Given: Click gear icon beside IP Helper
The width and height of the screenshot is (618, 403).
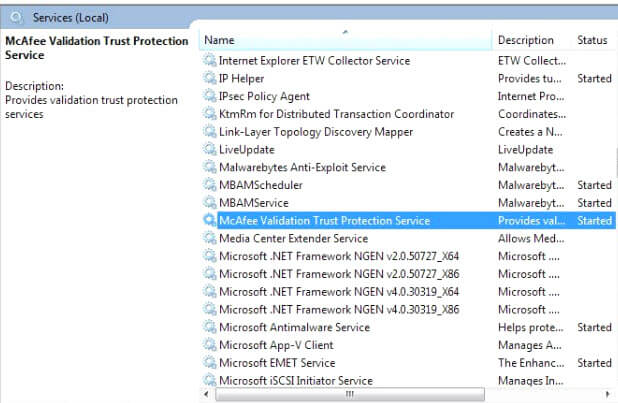Looking at the screenshot, I should pos(209,78).
